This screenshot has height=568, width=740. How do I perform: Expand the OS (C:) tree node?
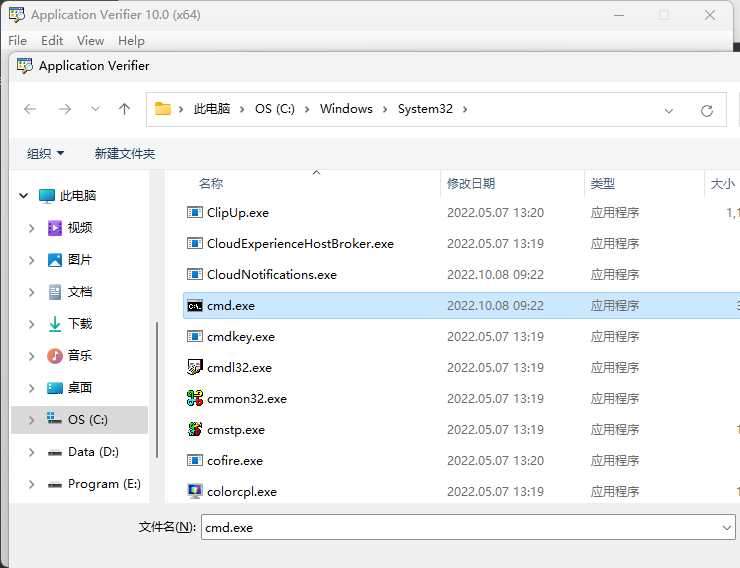[x=32, y=420]
